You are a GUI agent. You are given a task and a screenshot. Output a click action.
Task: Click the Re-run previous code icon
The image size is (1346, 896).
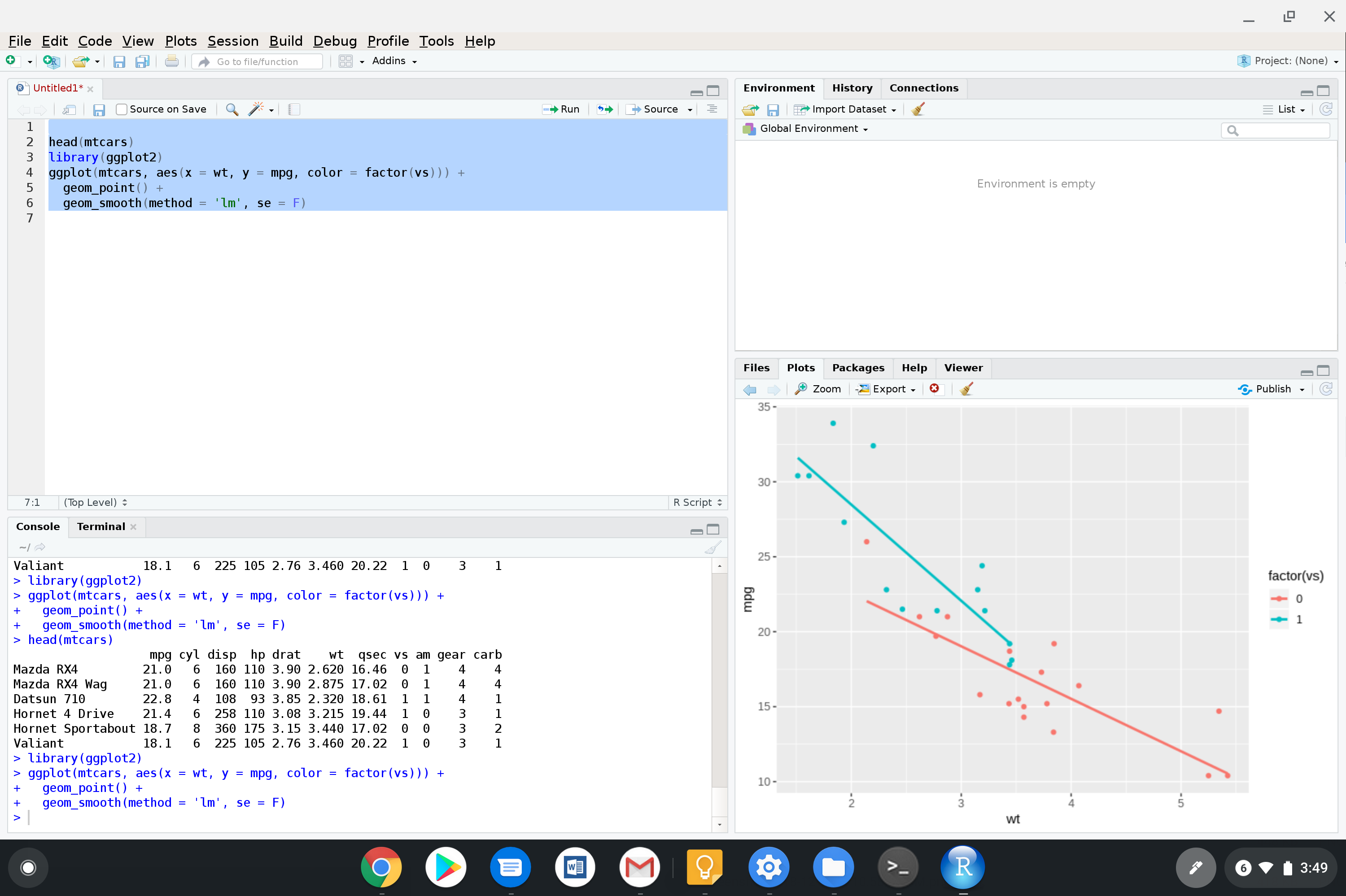pyautogui.click(x=605, y=109)
